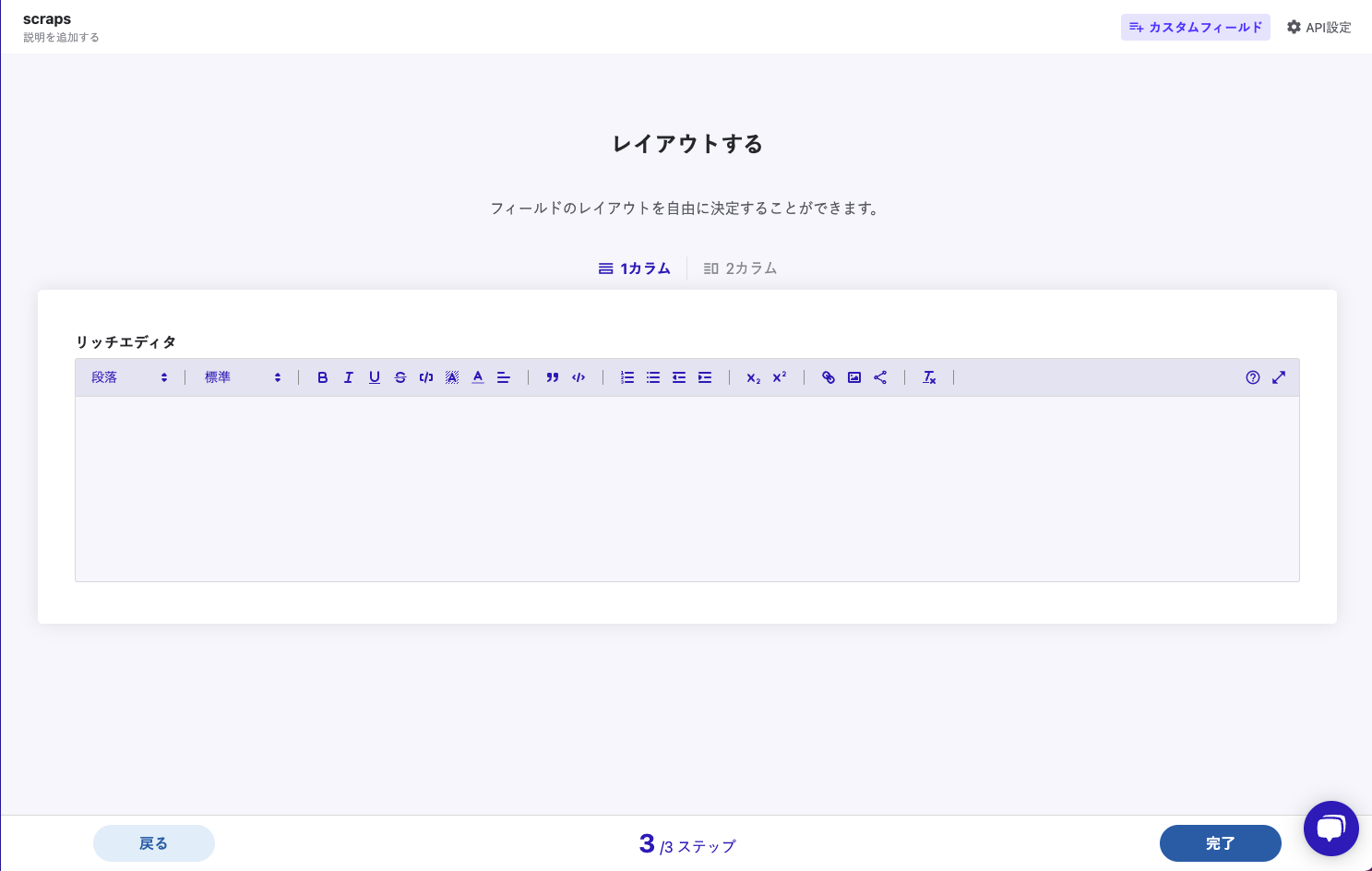This screenshot has height=871, width=1372.
Task: Switch to 1カラム layout
Action: [635, 268]
